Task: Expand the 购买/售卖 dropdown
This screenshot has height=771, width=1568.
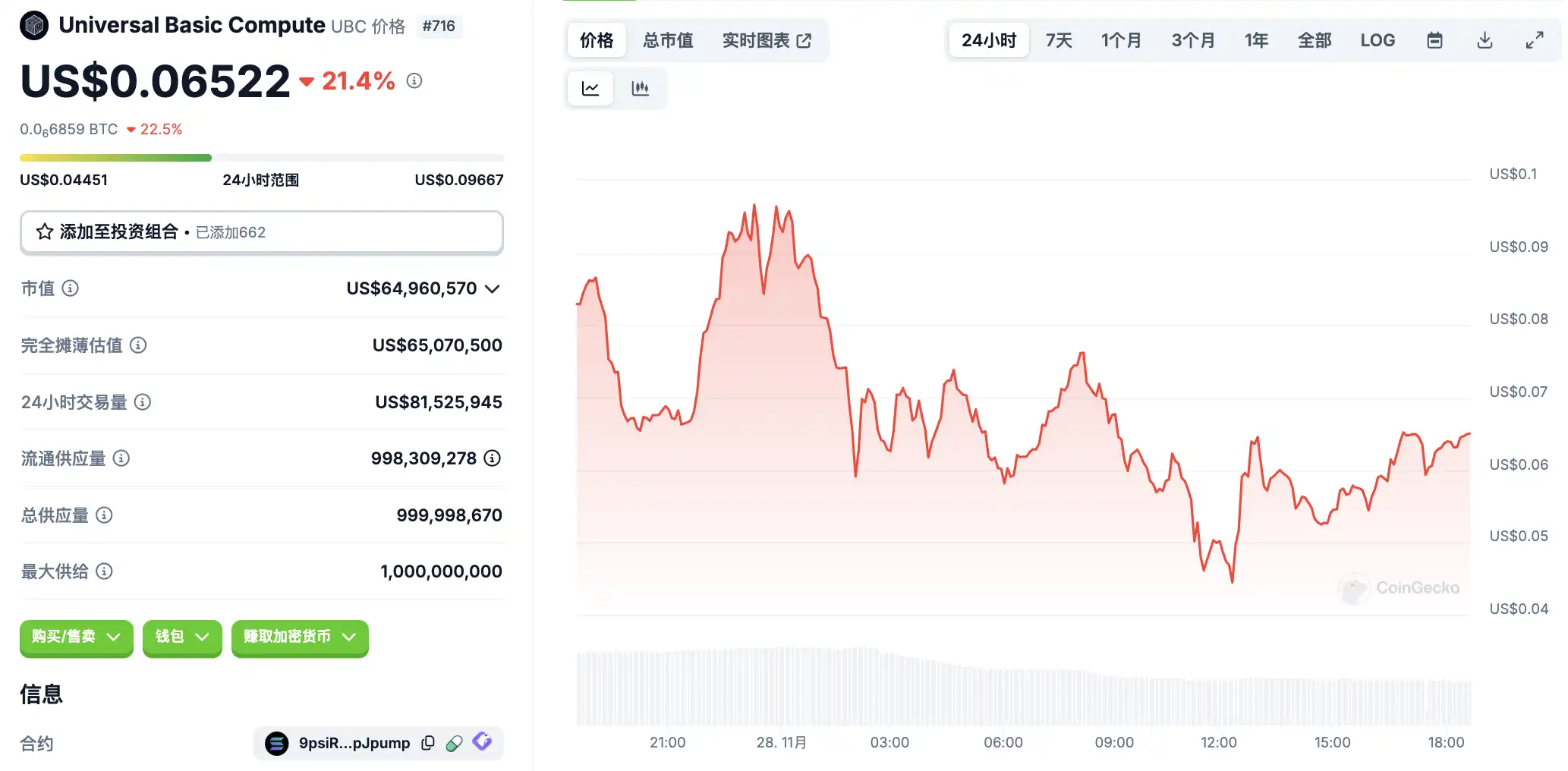Action: [x=76, y=637]
